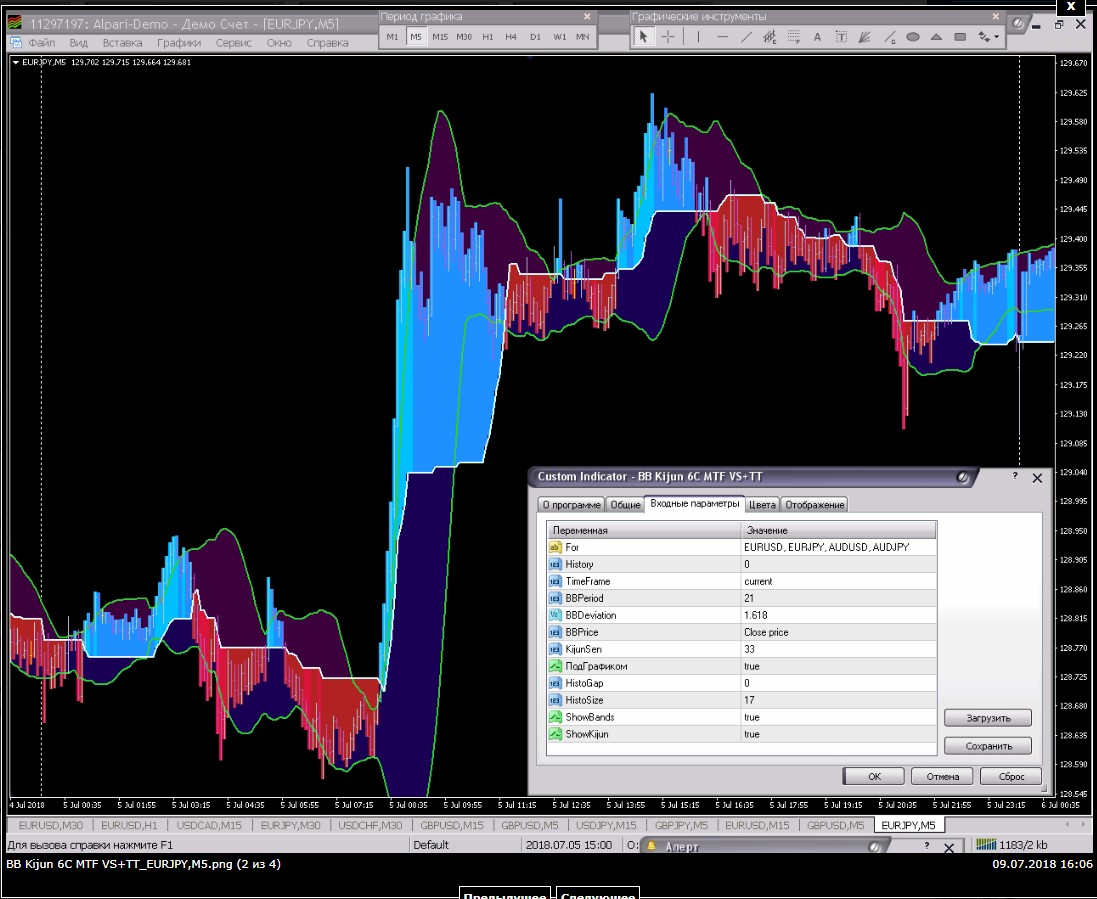
Task: Open the Вид menu
Action: point(78,43)
